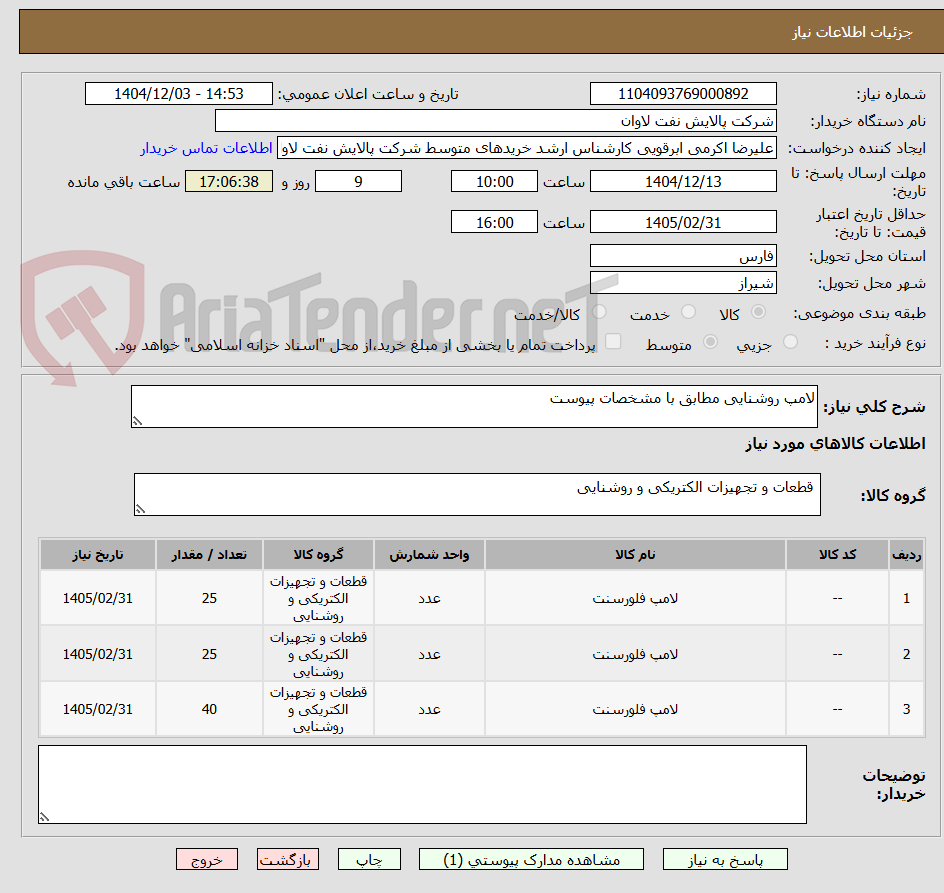Click row number 3 cell

(907, 709)
